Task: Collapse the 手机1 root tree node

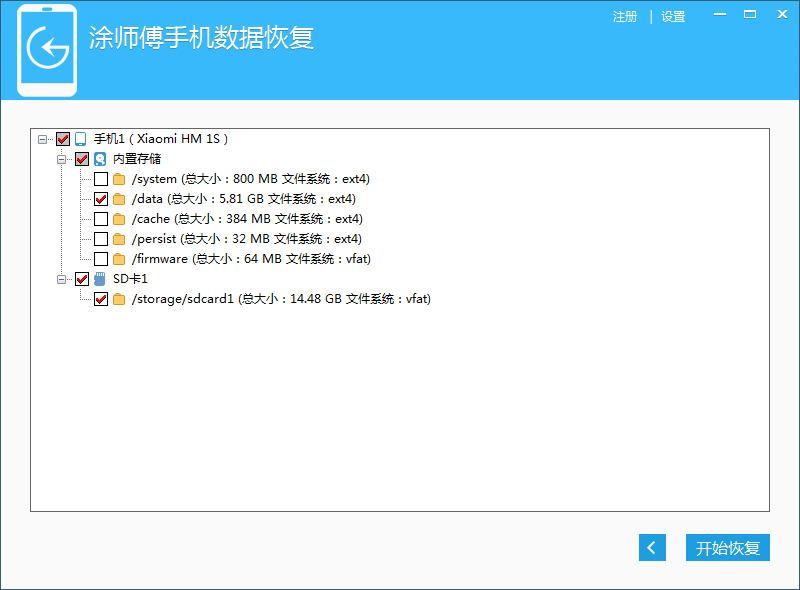Action: coord(43,139)
